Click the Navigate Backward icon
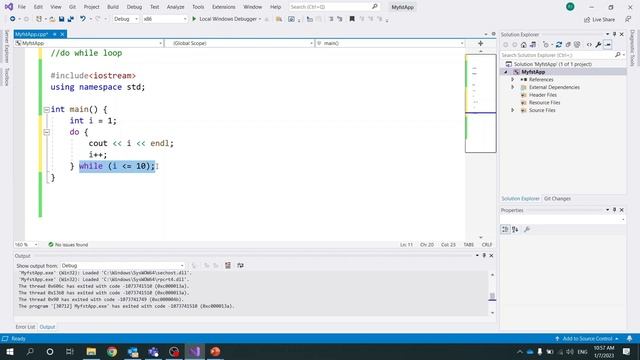This screenshot has height=360, width=640. [13, 19]
